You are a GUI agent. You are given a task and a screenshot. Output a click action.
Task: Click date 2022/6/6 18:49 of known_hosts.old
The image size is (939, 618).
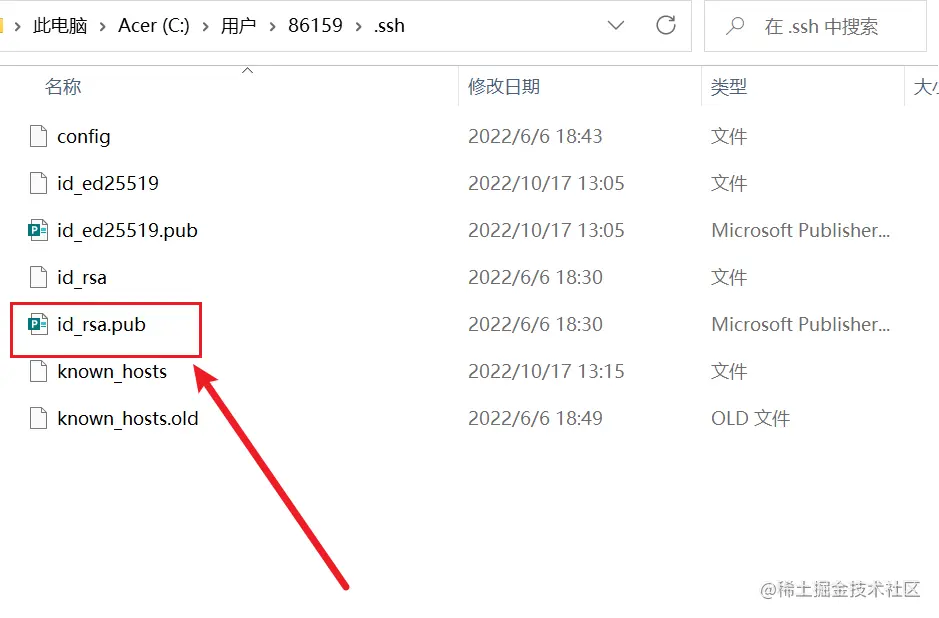click(535, 418)
